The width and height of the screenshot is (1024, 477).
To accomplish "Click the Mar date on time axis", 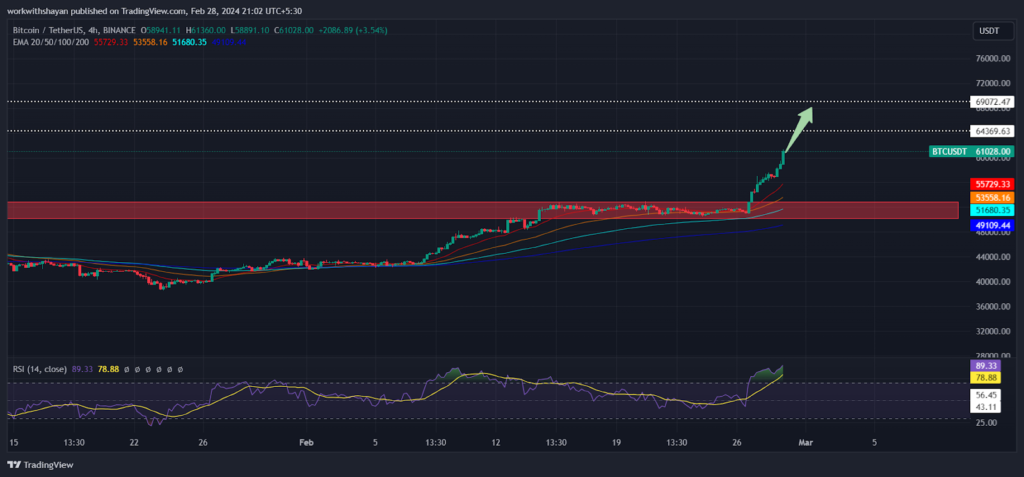I will 808,441.
